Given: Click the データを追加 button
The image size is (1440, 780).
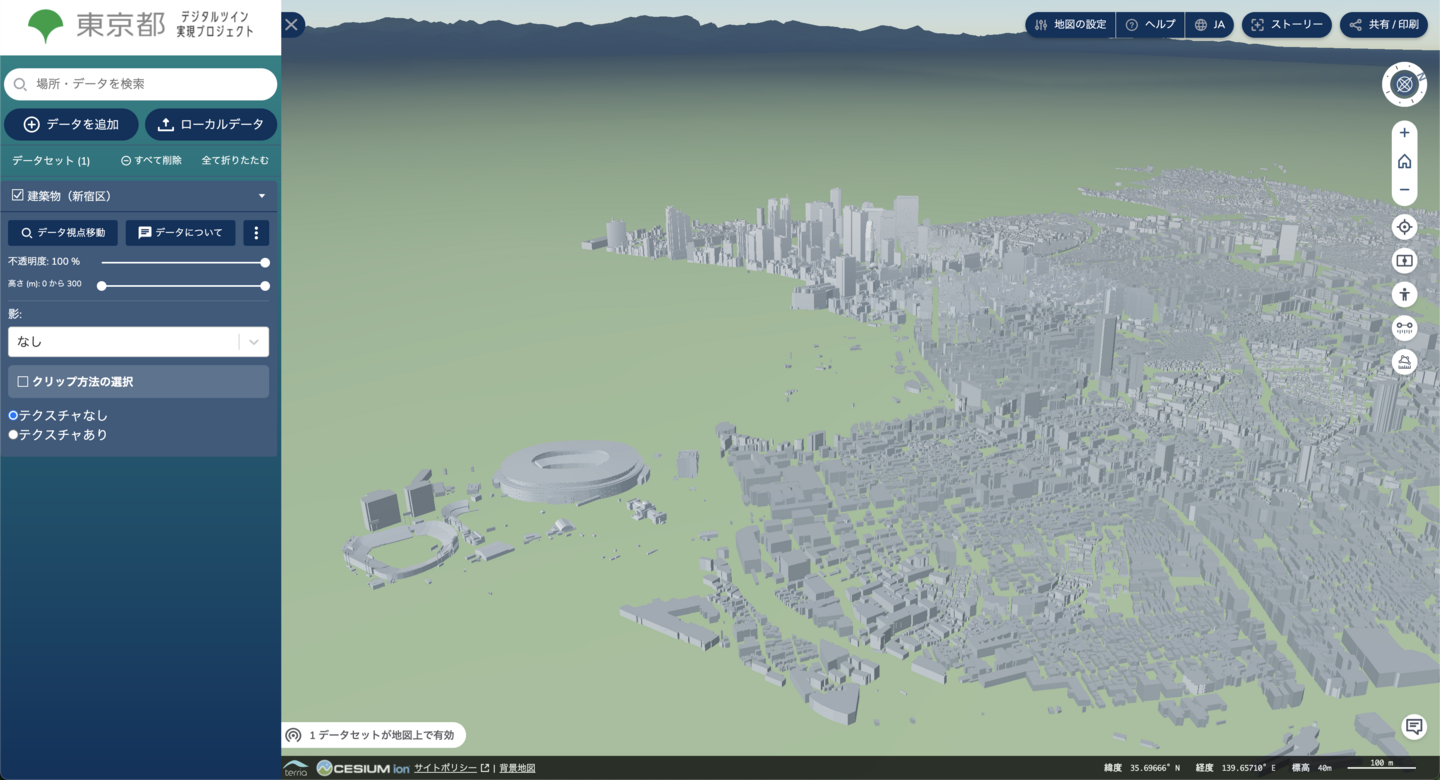Looking at the screenshot, I should (x=71, y=125).
